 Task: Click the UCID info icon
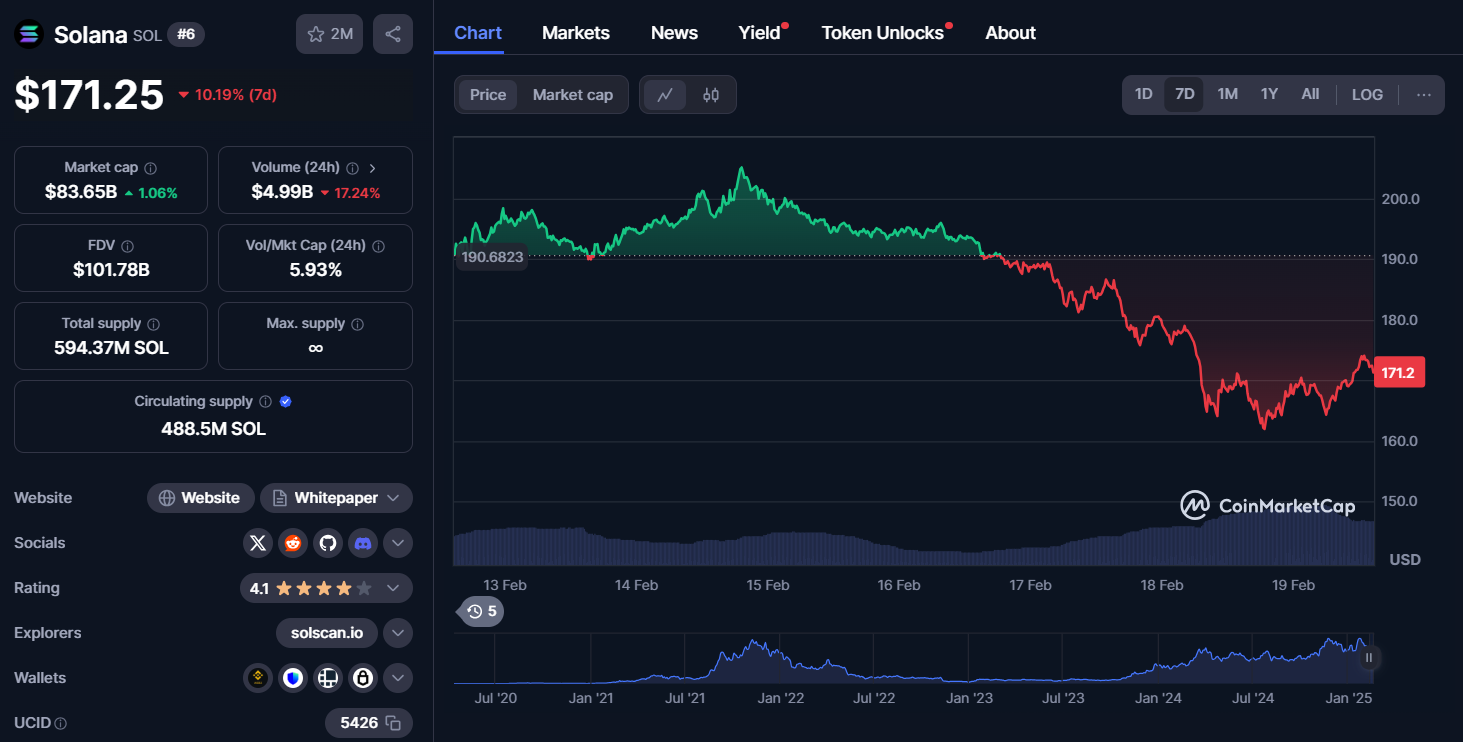(60, 723)
